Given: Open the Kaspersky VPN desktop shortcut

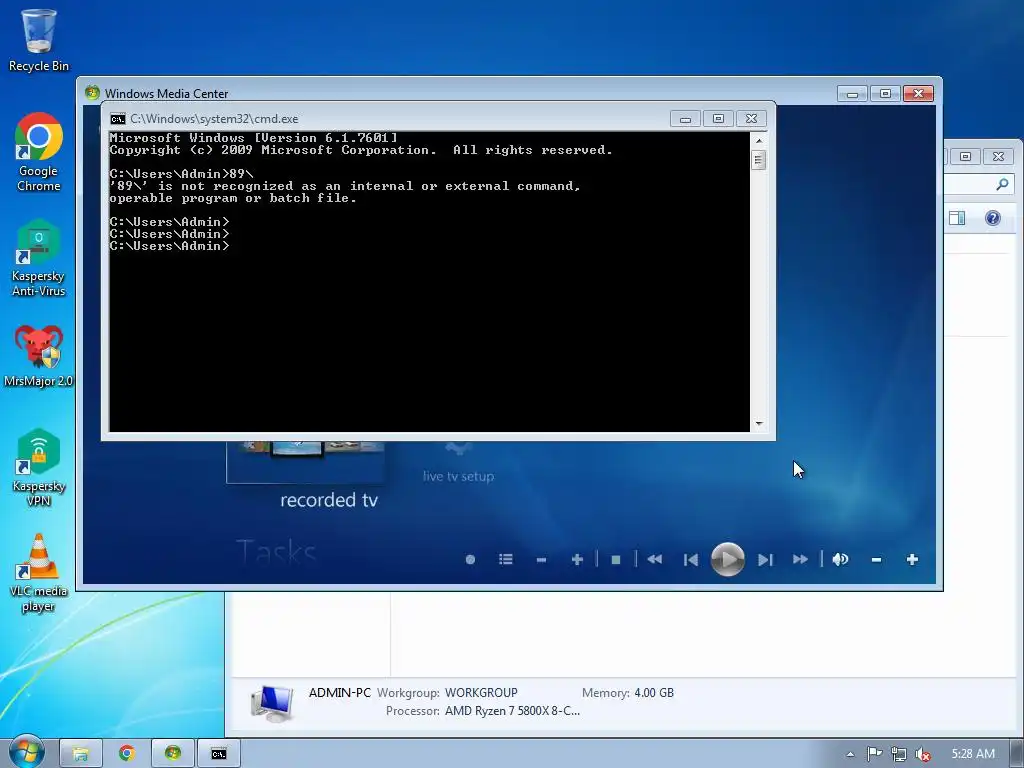Looking at the screenshot, I should [39, 468].
